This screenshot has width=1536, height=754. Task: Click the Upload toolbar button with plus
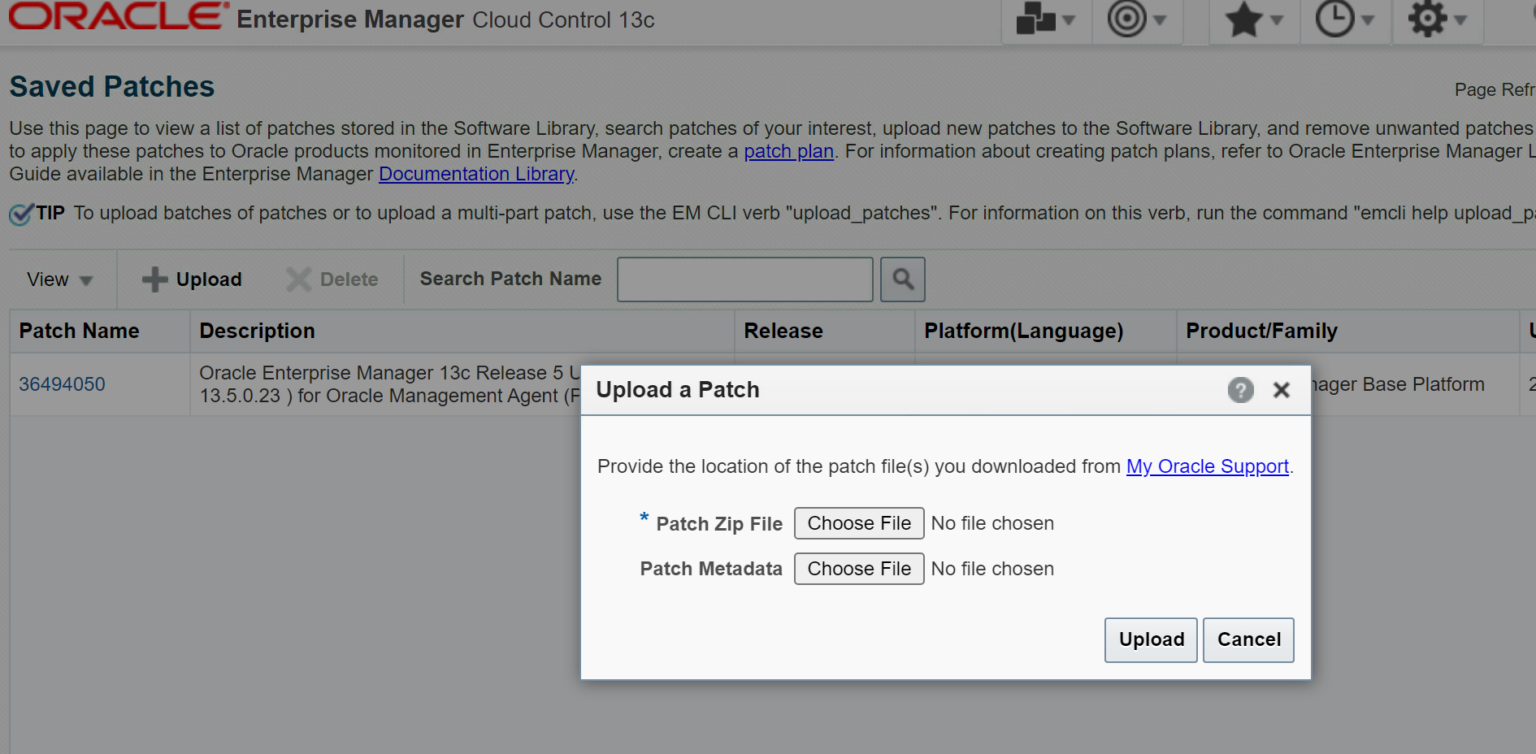pos(192,280)
